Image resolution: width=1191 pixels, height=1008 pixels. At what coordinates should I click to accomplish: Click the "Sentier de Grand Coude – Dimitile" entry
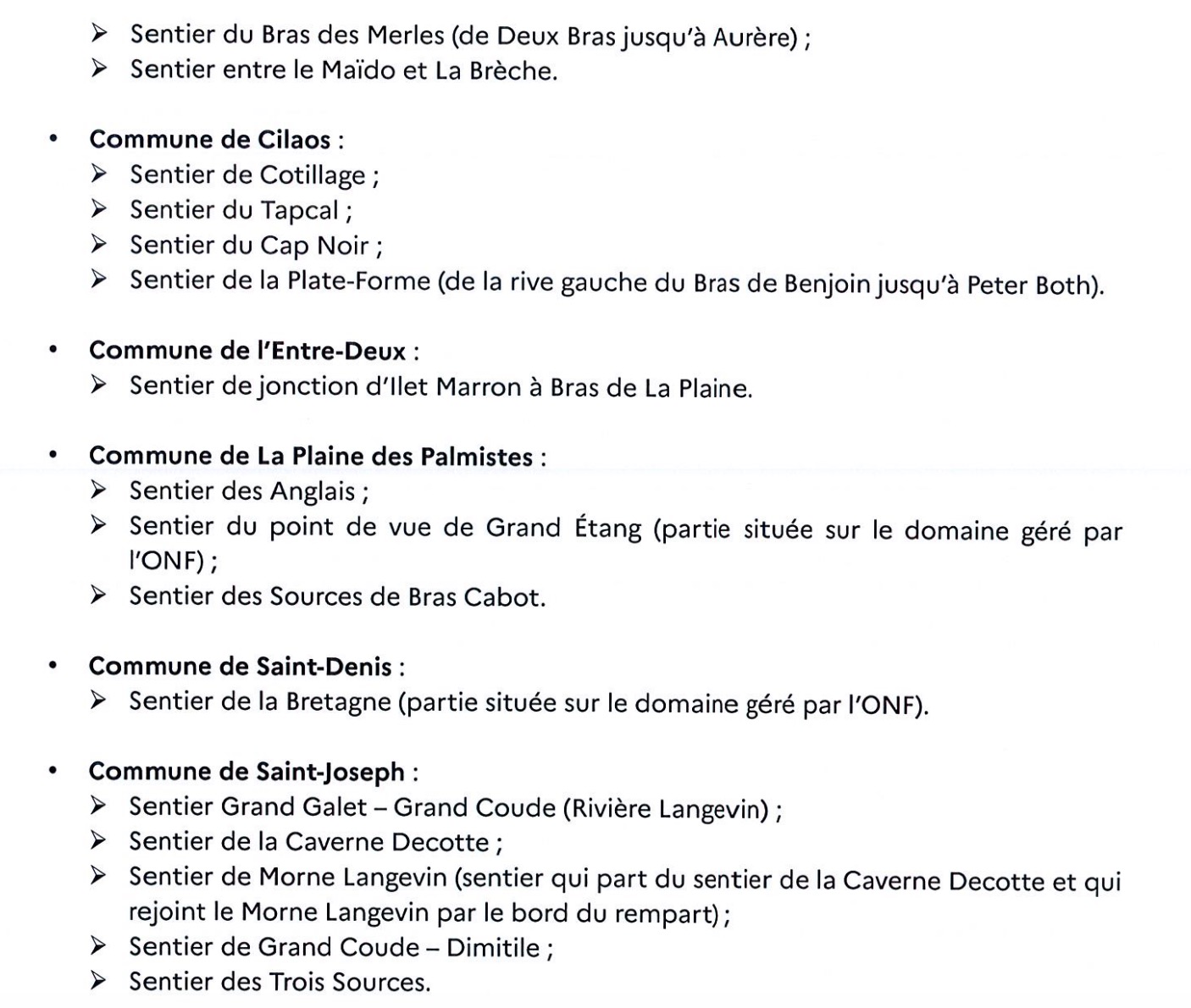coord(341,947)
